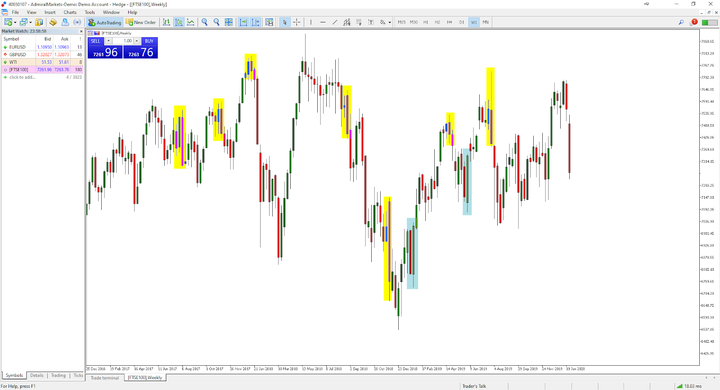
Task: Select the text label tool
Action: tap(371, 22)
